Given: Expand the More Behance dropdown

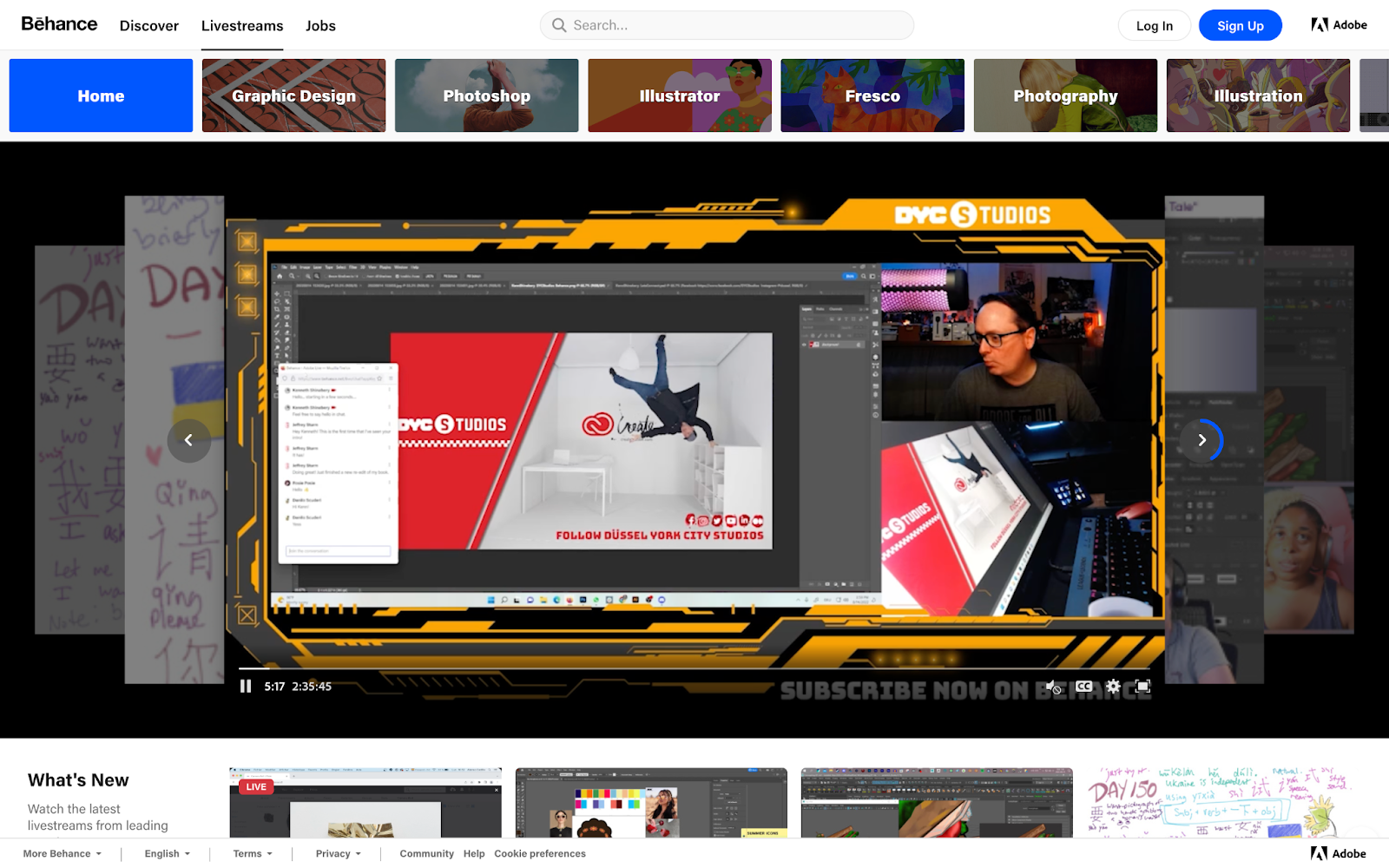Looking at the screenshot, I should click(x=63, y=854).
